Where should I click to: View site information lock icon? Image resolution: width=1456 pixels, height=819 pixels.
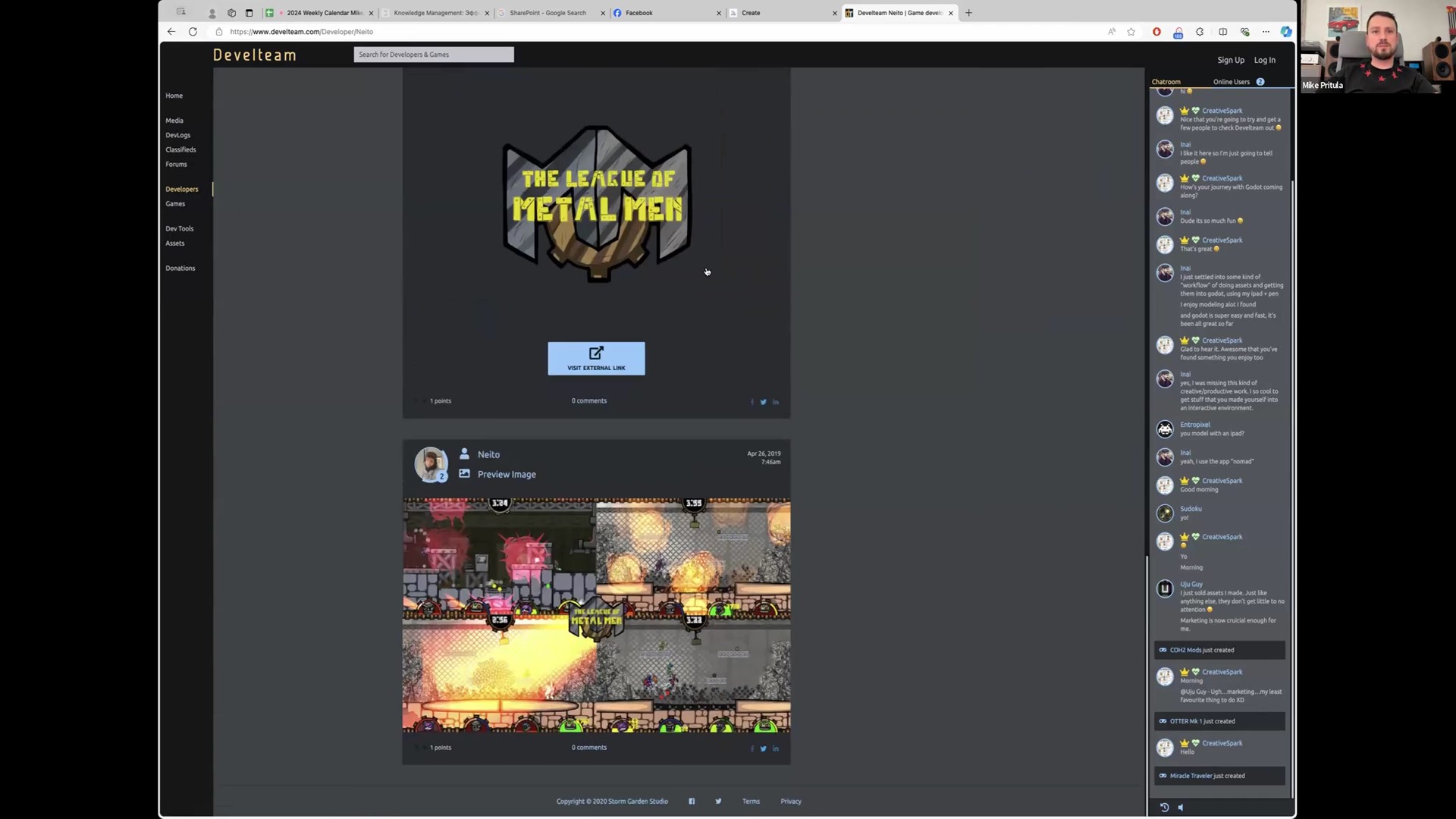pos(219,32)
